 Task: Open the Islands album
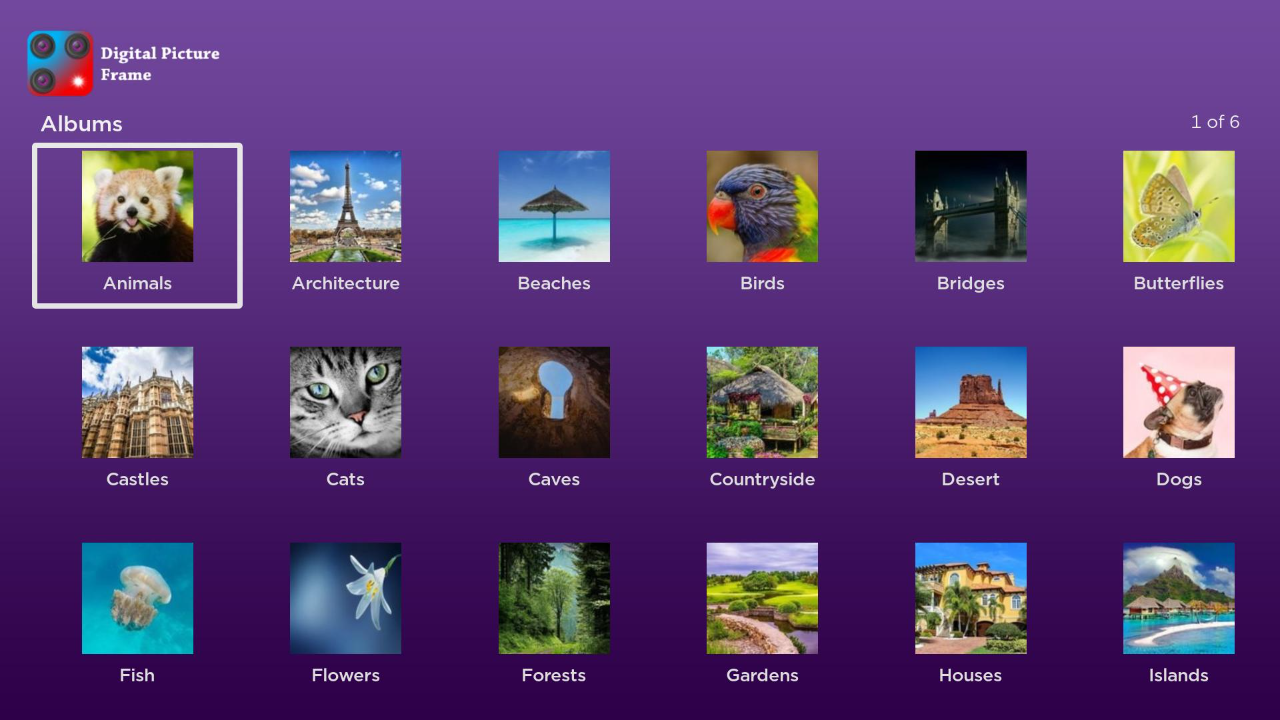[1178, 598]
